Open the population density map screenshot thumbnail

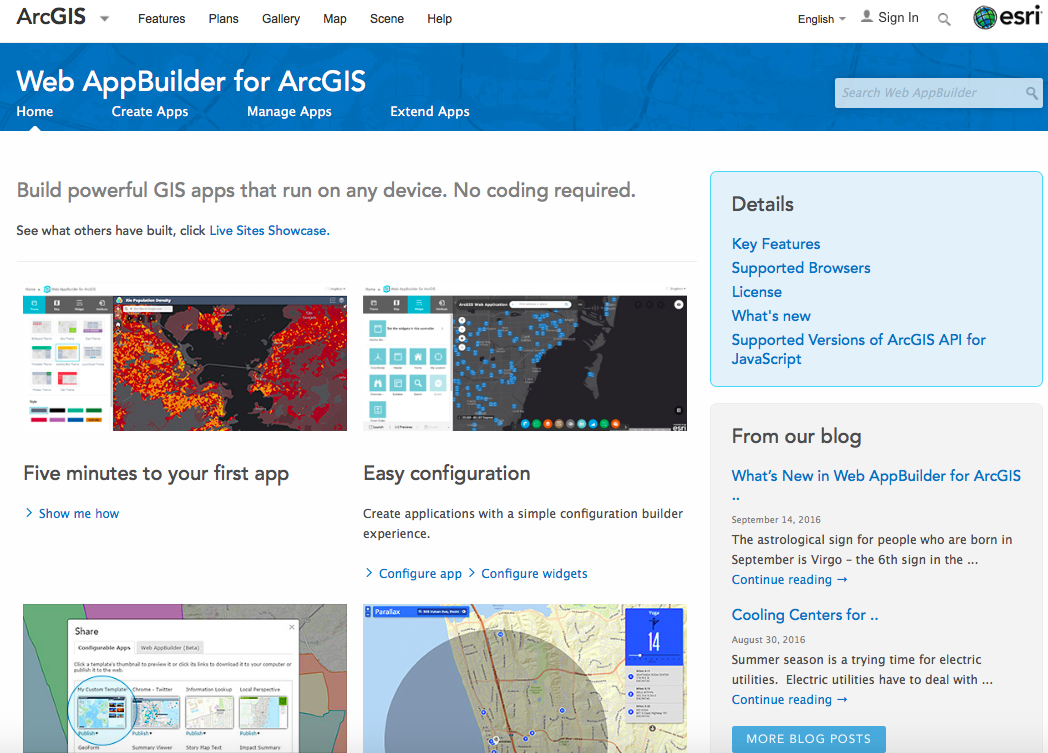(185, 358)
